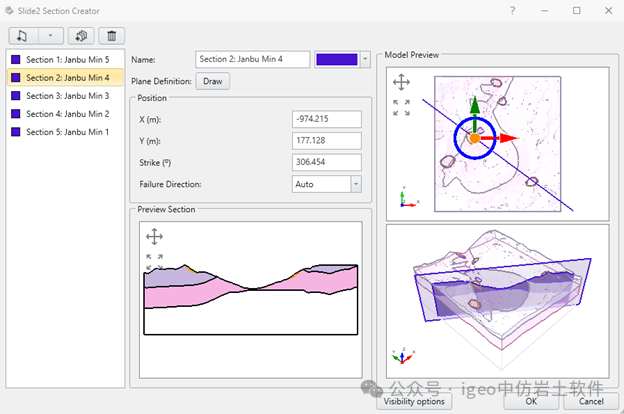
Task: Open the section color dropdown arrow
Action: click(365, 59)
